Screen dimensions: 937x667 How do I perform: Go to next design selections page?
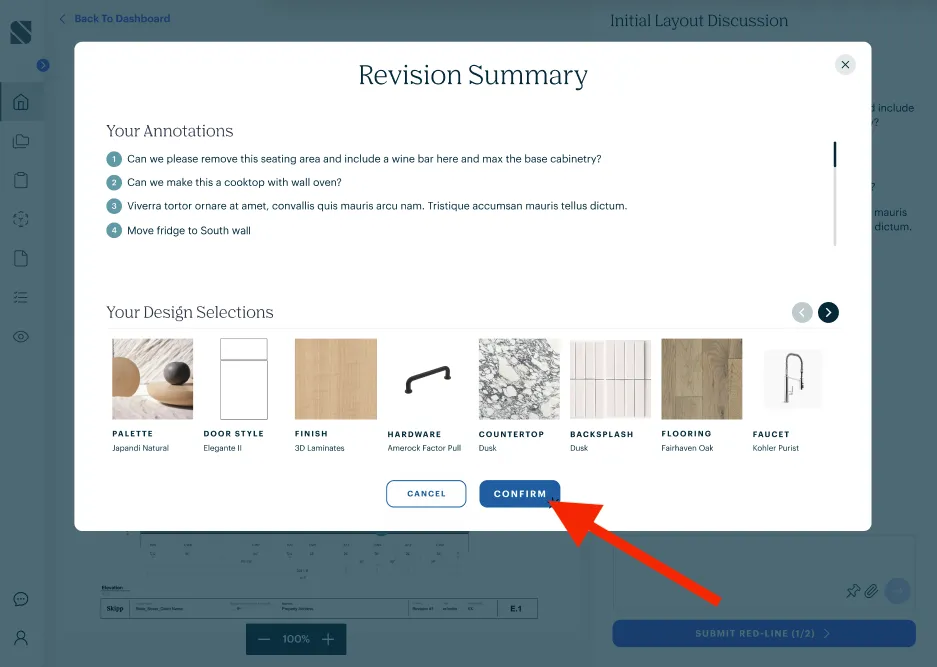[828, 312]
